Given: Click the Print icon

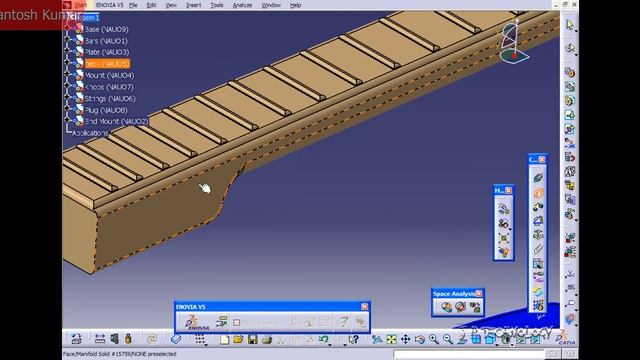Looking at the screenshot, I should click(x=267, y=339).
